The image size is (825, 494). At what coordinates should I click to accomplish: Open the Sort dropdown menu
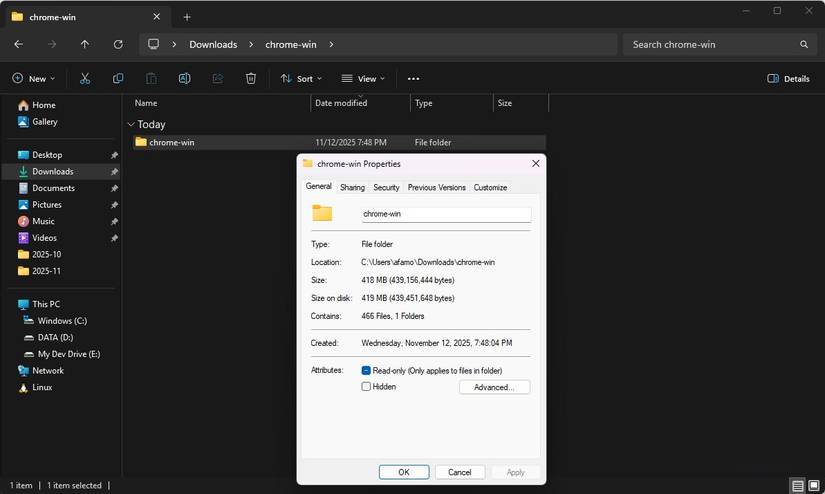tap(298, 78)
